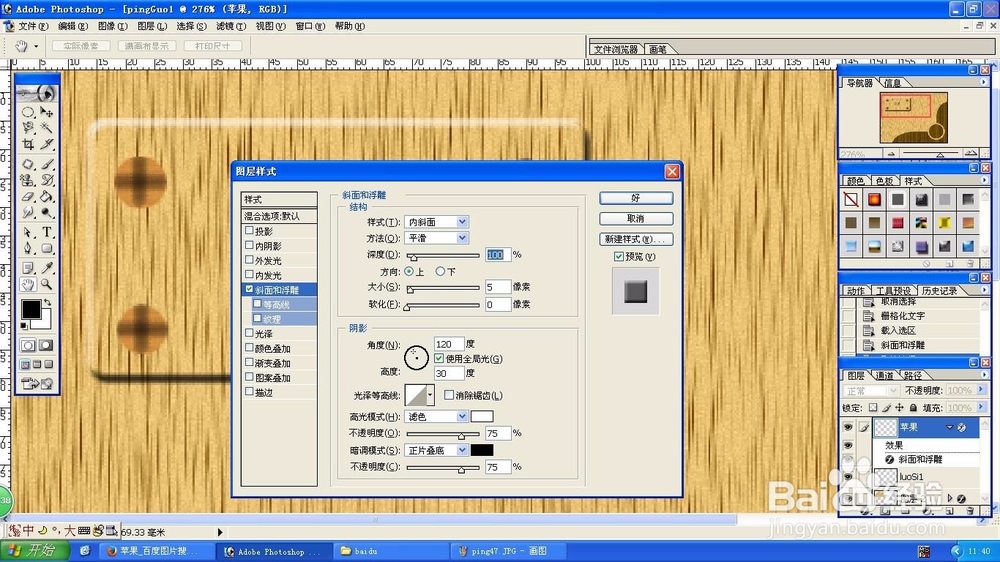Enable the 内阴影 checkbox
The height and width of the screenshot is (562, 1000).
click(x=249, y=245)
